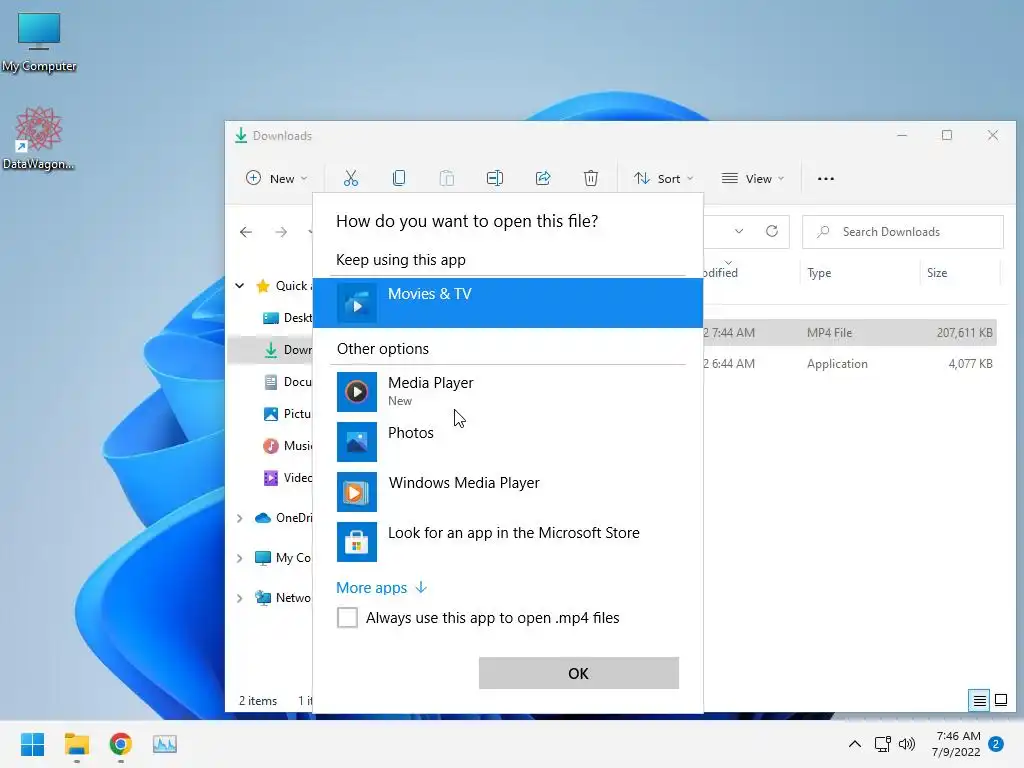
Task: Open the New dropdown in toolbar
Action: coord(276,178)
